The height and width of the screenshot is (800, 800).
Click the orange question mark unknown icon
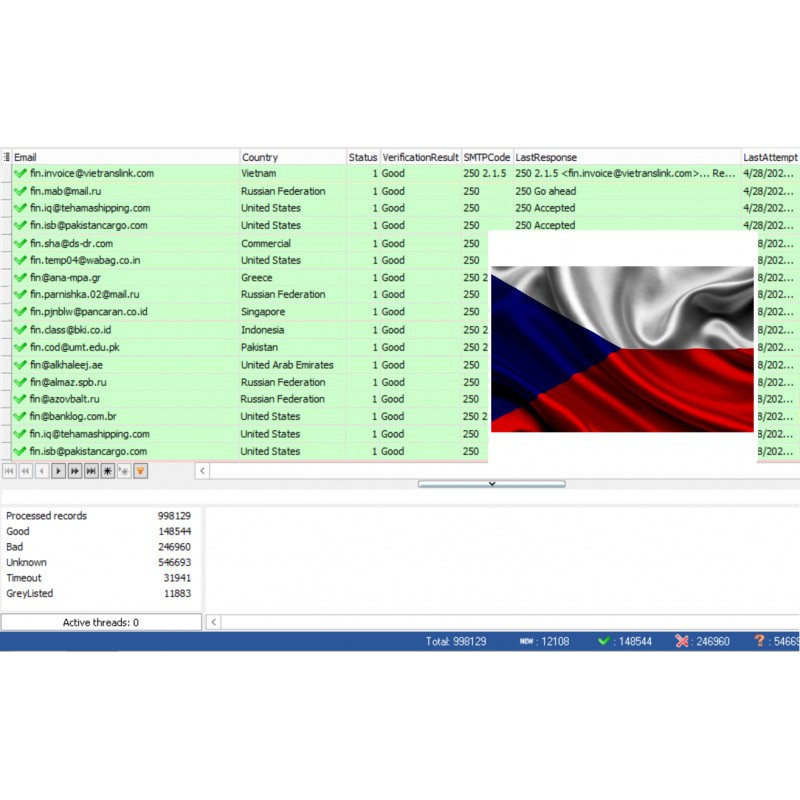760,641
